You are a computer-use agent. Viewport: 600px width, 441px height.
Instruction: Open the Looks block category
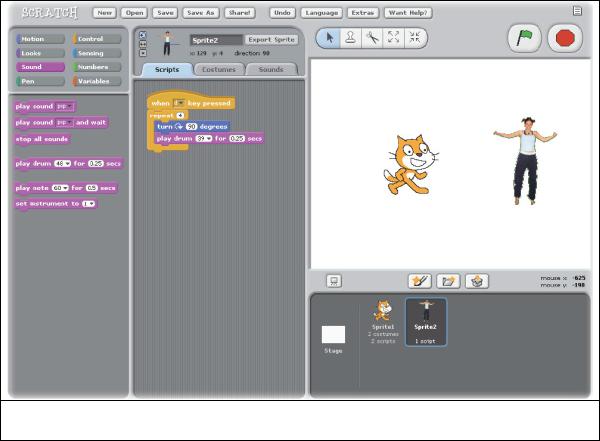pyautogui.click(x=40, y=53)
